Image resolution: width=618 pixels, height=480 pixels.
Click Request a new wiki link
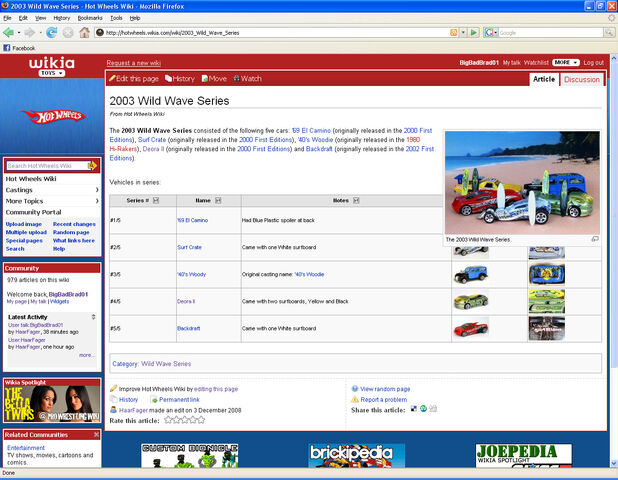click(x=134, y=63)
